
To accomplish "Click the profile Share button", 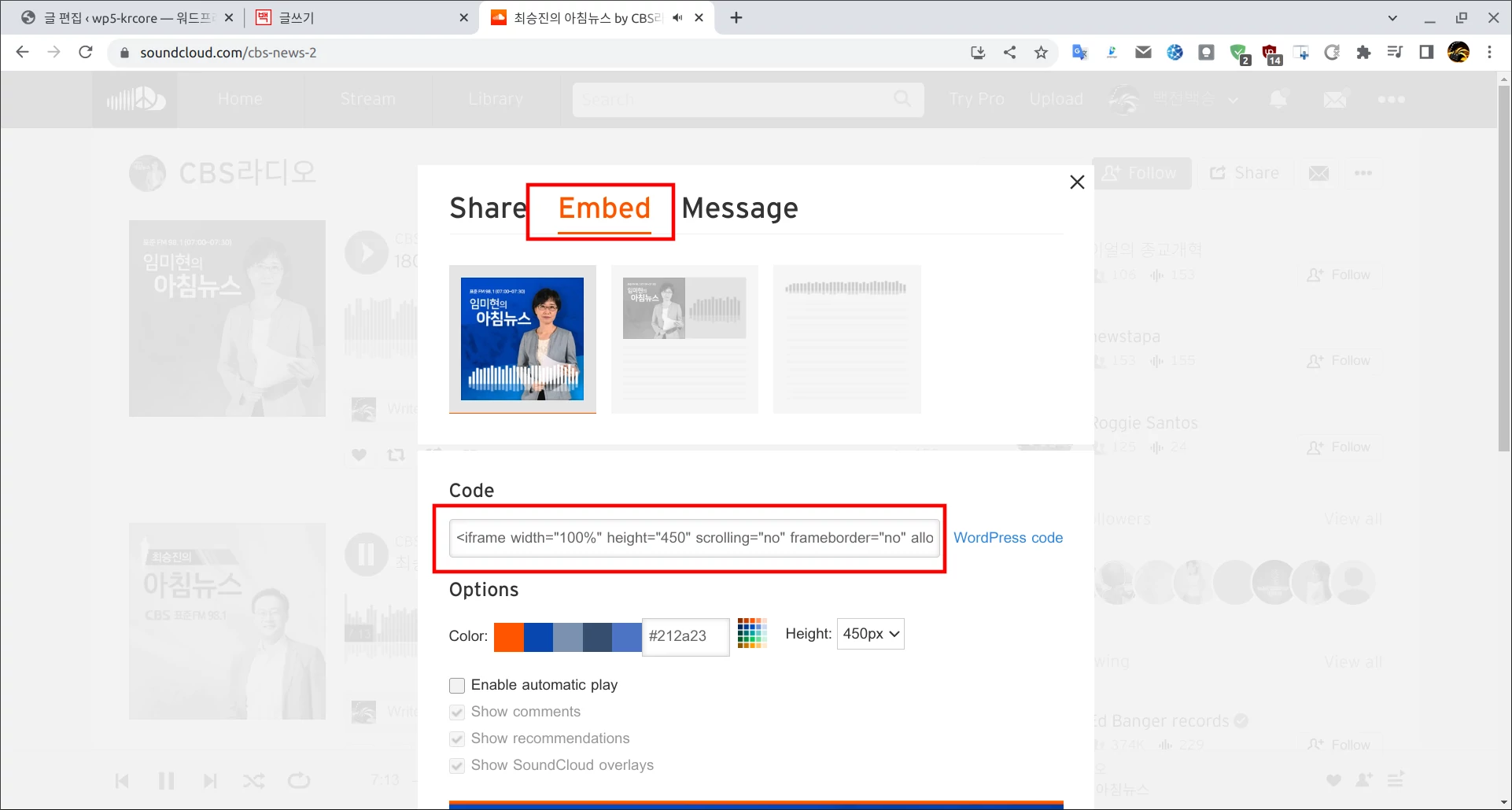I will coord(1245,173).
